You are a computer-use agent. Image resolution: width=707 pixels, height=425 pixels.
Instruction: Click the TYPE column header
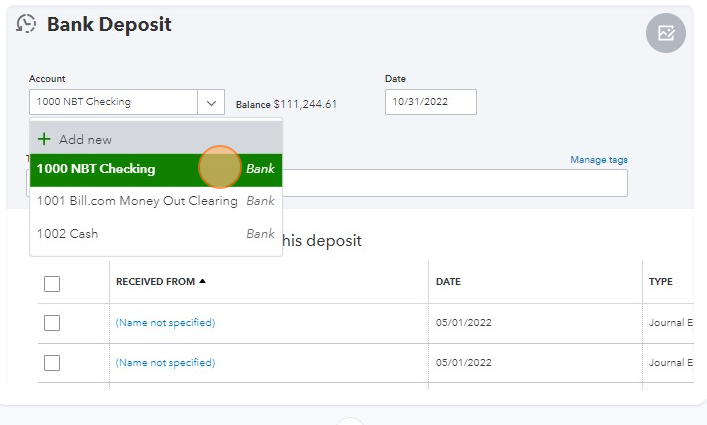[x=661, y=282]
